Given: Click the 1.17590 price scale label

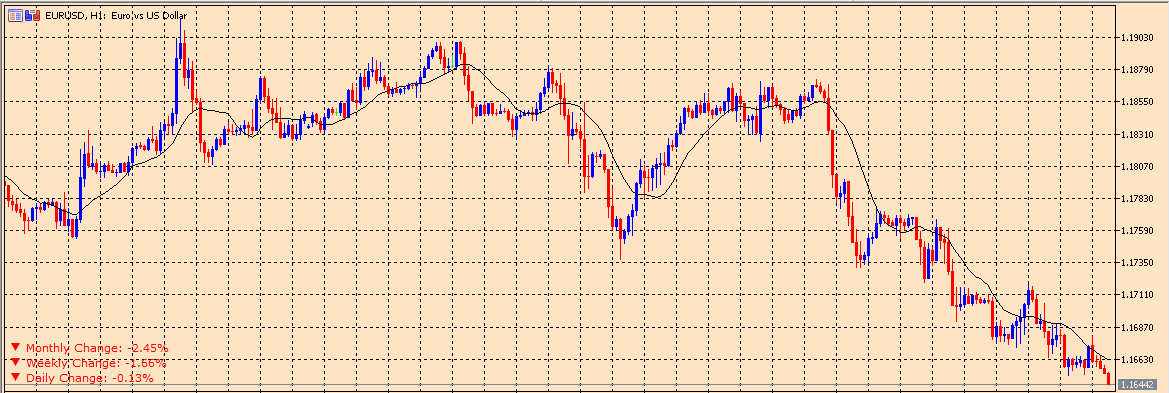Looking at the screenshot, I should click(1138, 230).
